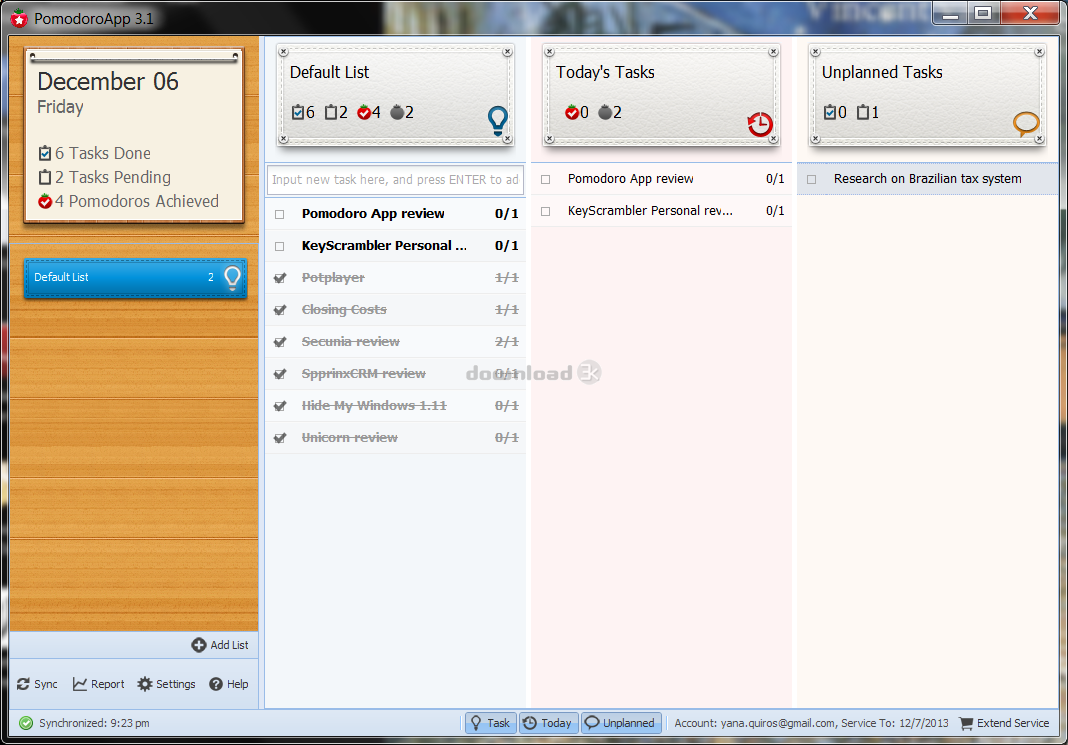The width and height of the screenshot is (1068, 745).
Task: Click the green synchronized check icon in status bar
Action: (x=26, y=723)
